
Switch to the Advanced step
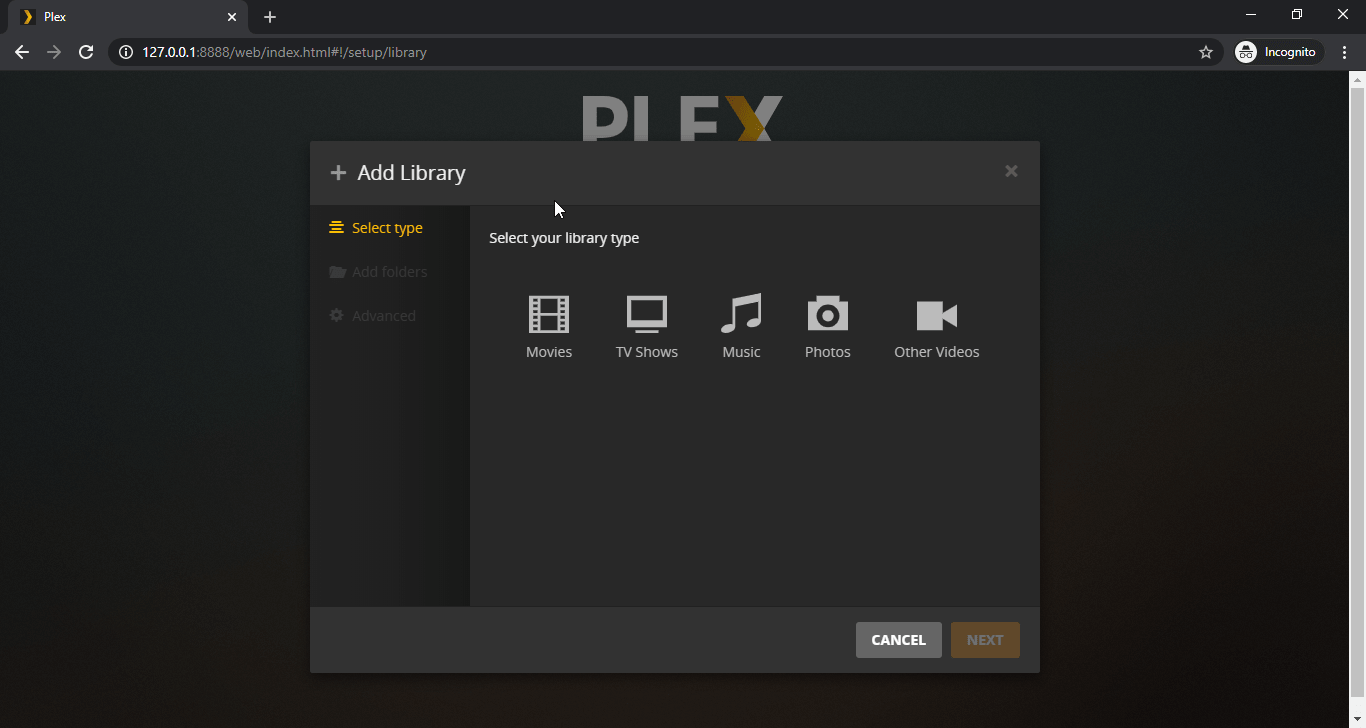pyautogui.click(x=383, y=316)
